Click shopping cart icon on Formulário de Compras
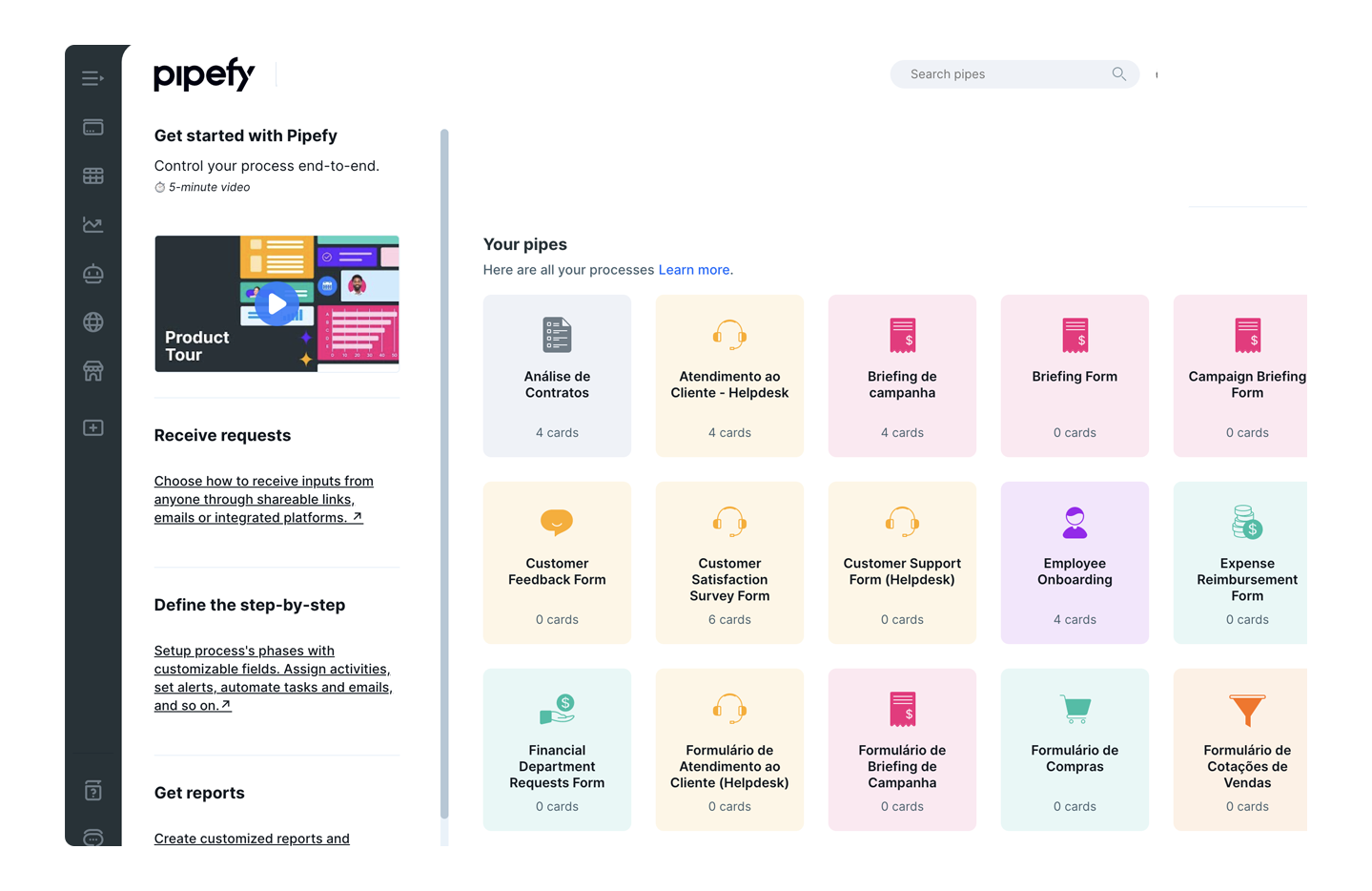Viewport: 1372px width, 891px height. click(1075, 709)
